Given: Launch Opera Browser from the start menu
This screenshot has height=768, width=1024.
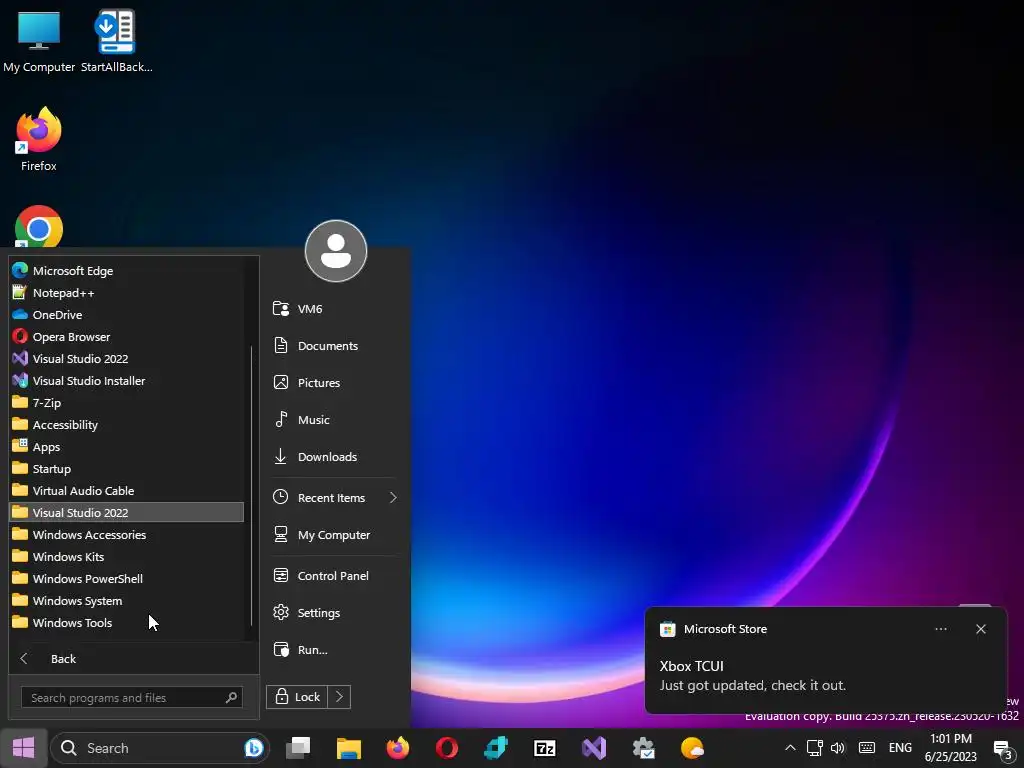Looking at the screenshot, I should (x=126, y=337).
